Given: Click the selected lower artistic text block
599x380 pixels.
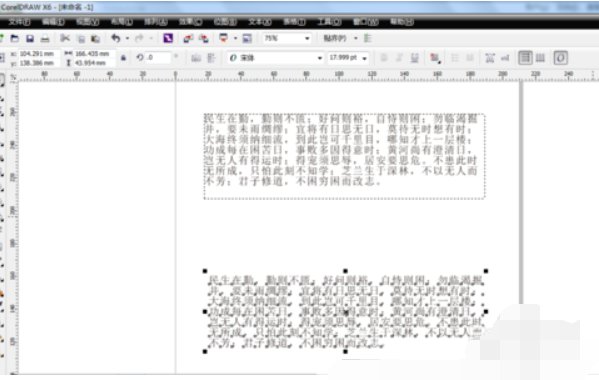Looking at the screenshot, I should pos(345,311).
